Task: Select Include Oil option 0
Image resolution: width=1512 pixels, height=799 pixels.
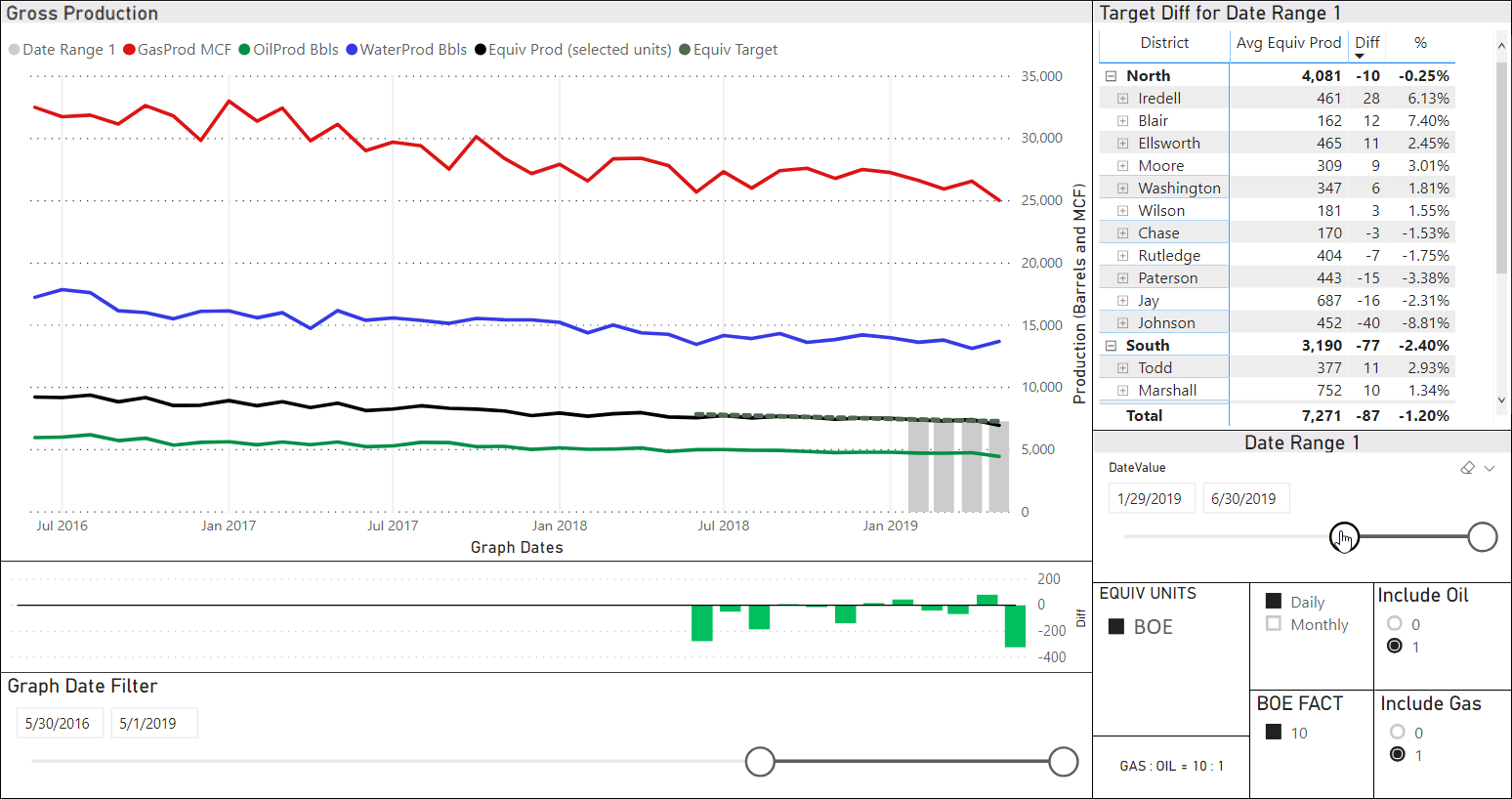Action: (1395, 624)
